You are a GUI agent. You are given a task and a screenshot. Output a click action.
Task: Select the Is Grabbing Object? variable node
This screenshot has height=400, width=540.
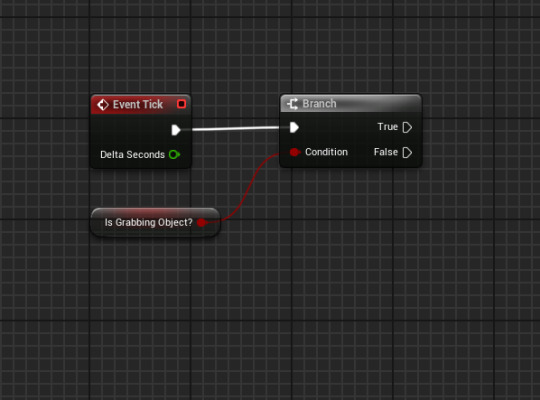click(155, 223)
